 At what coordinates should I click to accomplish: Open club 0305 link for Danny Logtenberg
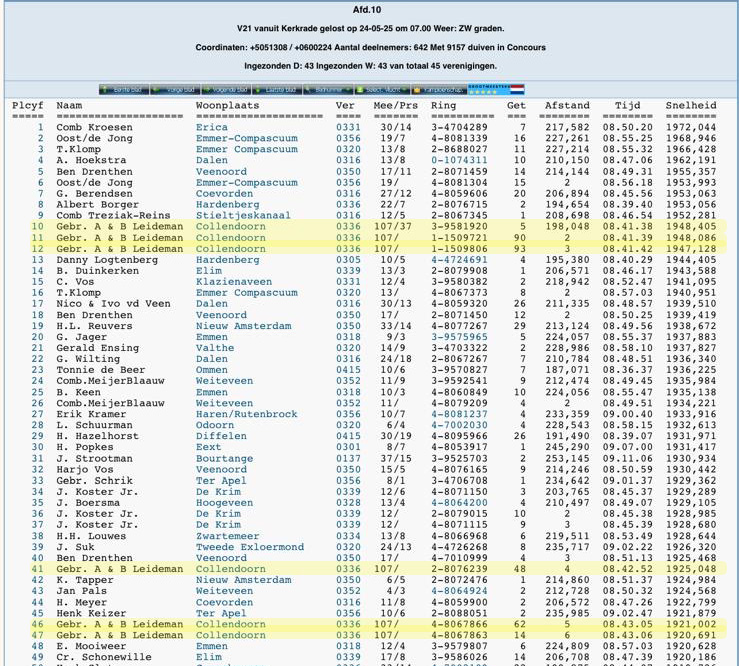(x=348, y=260)
